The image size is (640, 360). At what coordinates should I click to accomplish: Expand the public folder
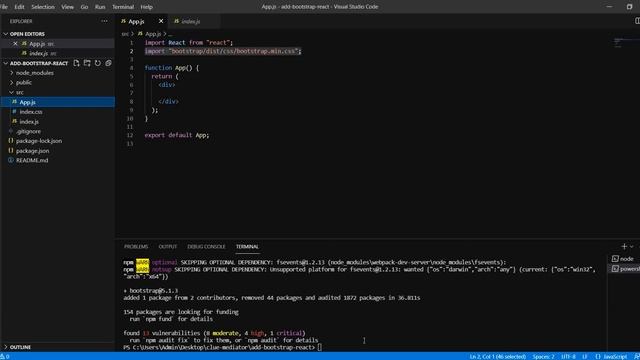(24, 82)
